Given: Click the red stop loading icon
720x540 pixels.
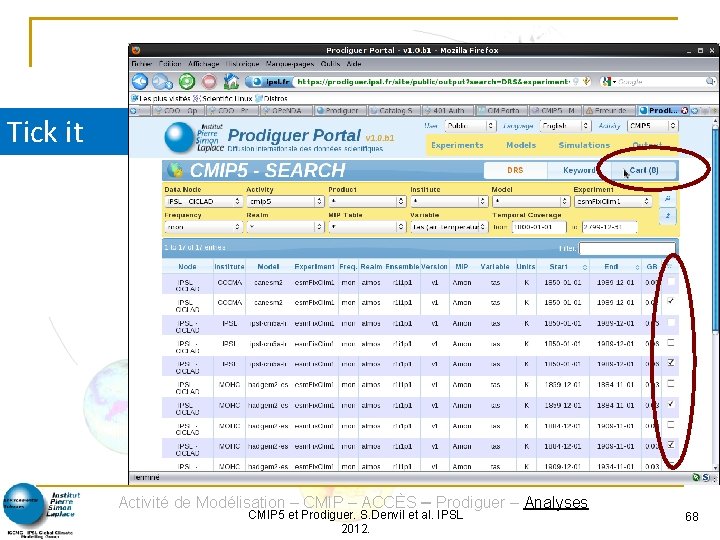Looking at the screenshot, I should pyautogui.click(x=209, y=82).
